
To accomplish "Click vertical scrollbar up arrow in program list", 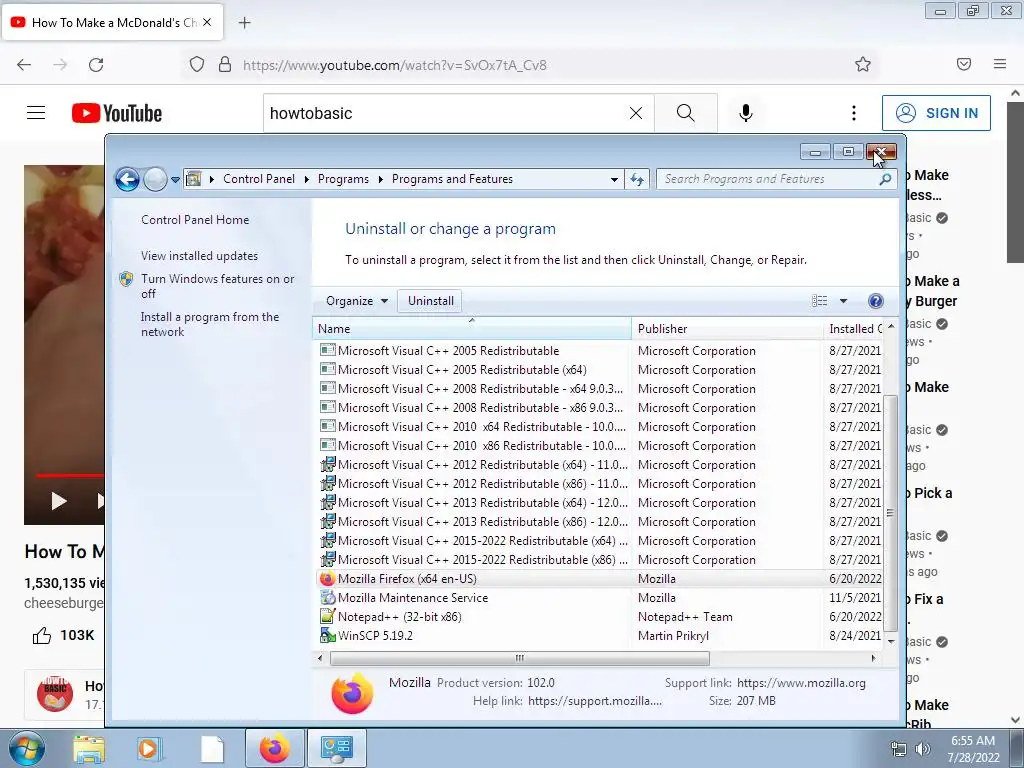I will (x=891, y=325).
